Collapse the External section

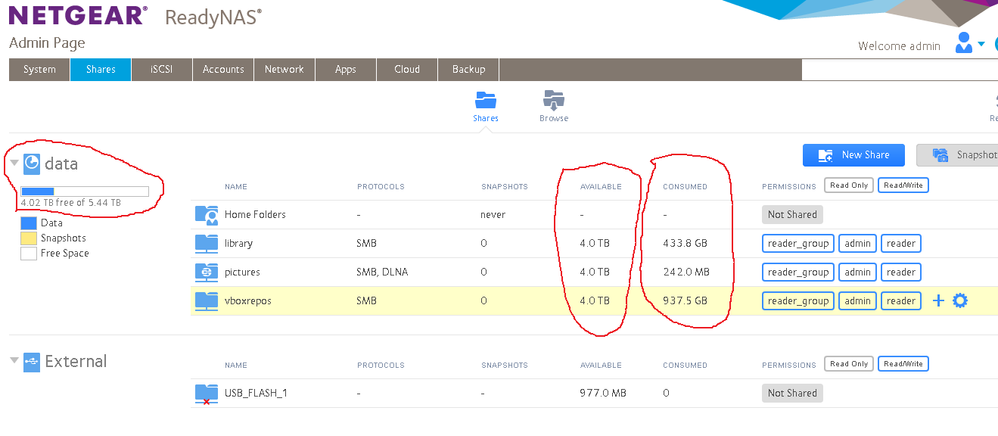click(x=14, y=361)
